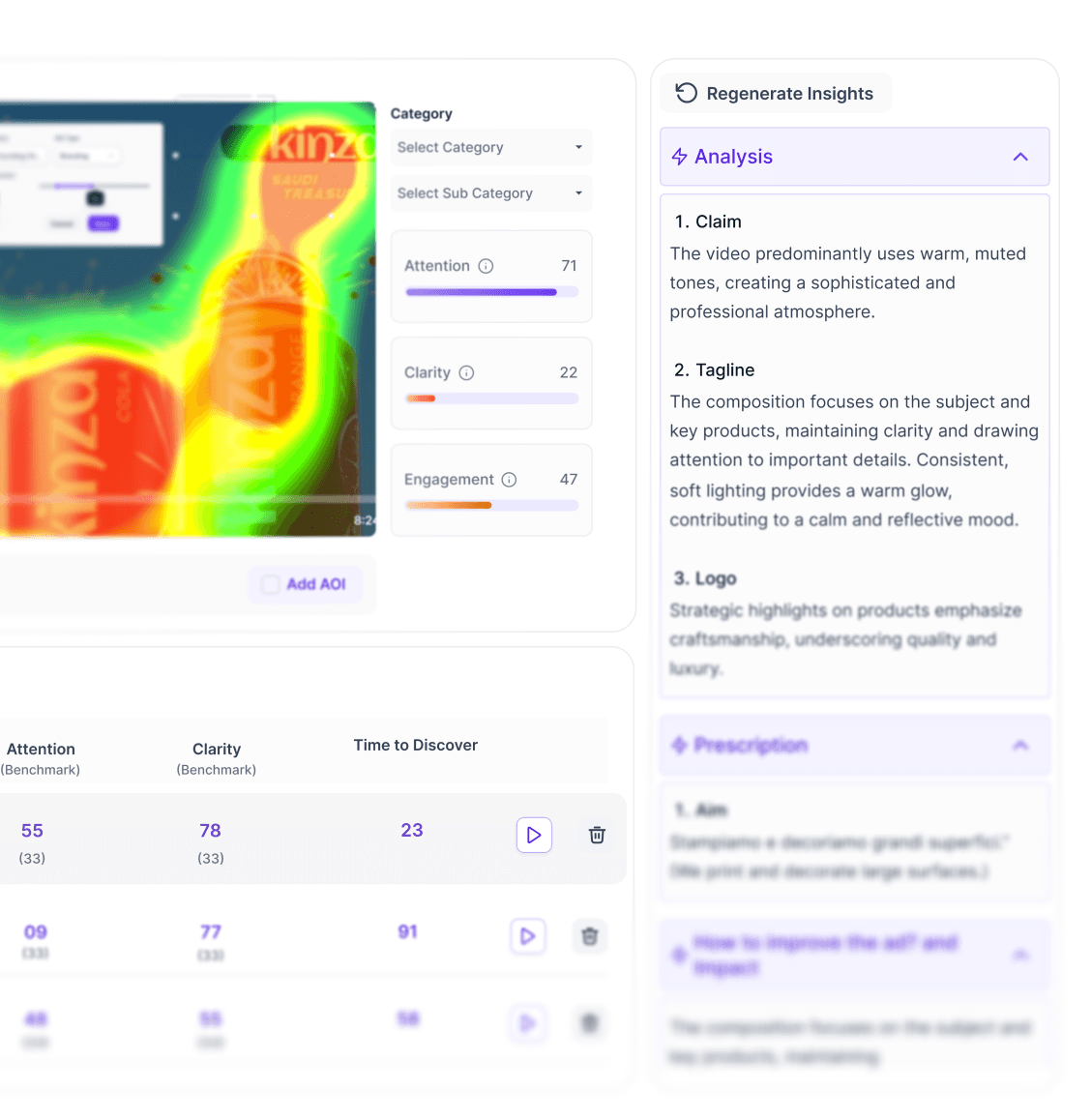This screenshot has height=1120, width=1091.
Task: Click the Attention score progress bar
Action: [x=491, y=292]
